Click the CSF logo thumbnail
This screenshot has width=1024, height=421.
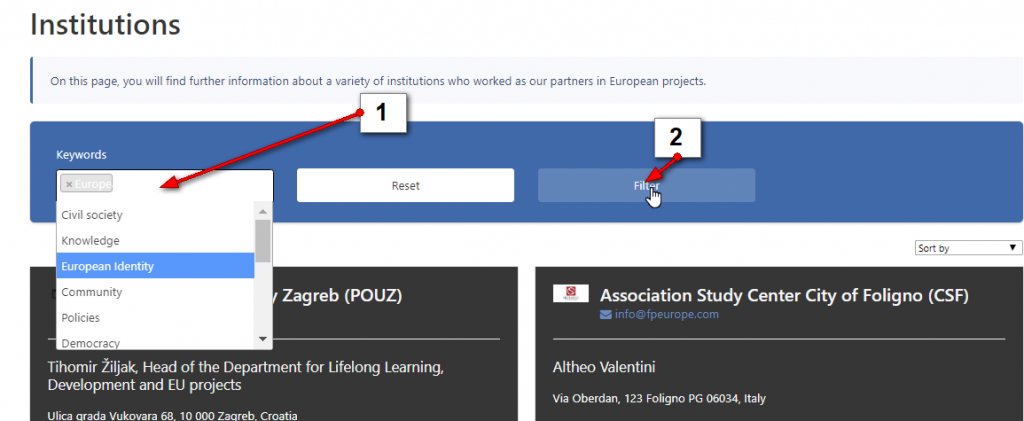pos(571,293)
